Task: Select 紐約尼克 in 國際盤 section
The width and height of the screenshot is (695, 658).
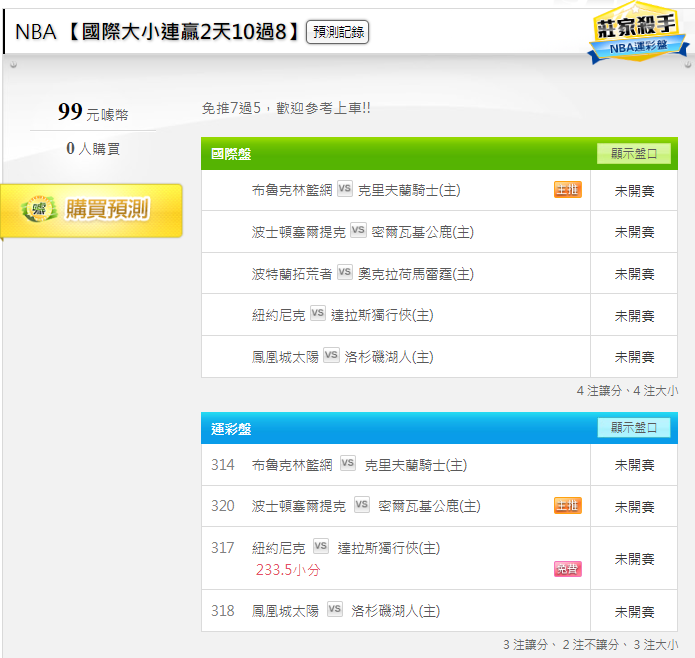Action: point(279,315)
